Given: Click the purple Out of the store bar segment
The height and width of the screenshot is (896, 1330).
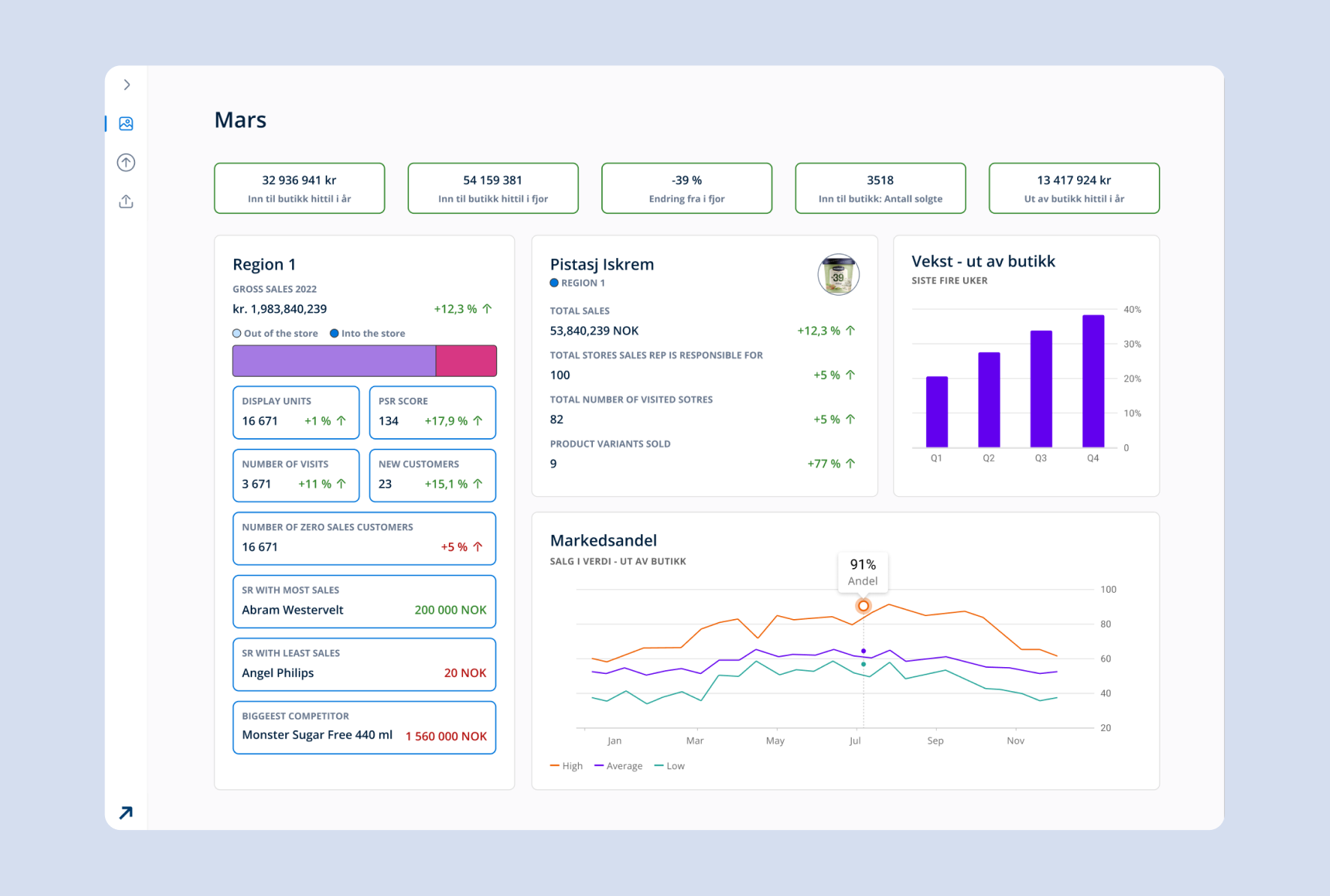Looking at the screenshot, I should (334, 360).
